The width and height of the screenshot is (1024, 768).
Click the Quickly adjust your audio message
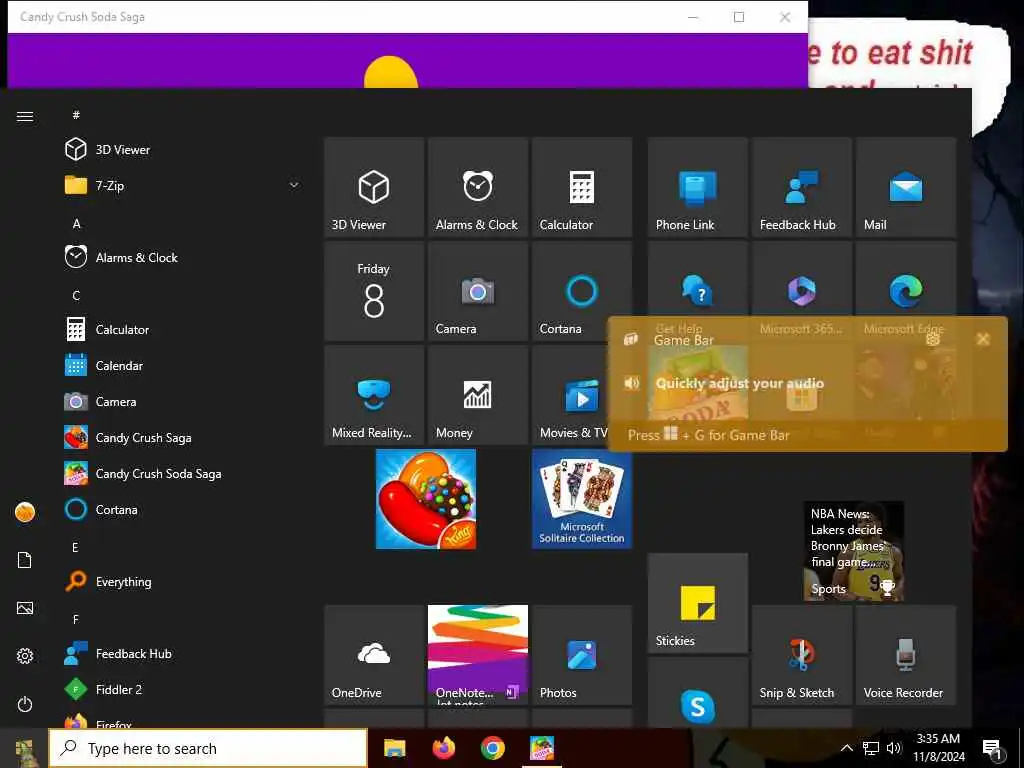click(x=739, y=383)
